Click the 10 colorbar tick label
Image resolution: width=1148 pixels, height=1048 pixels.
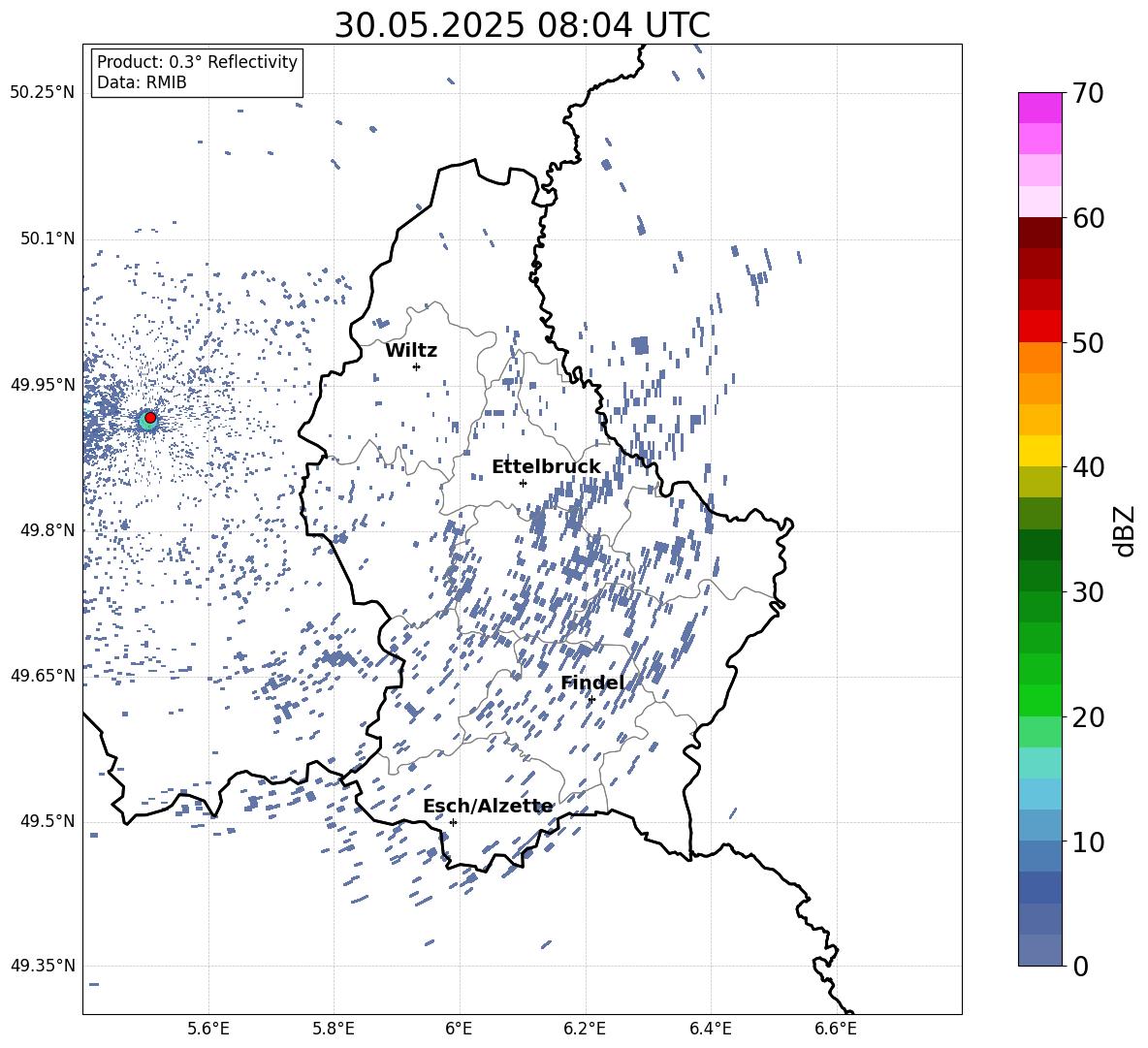point(1088,842)
